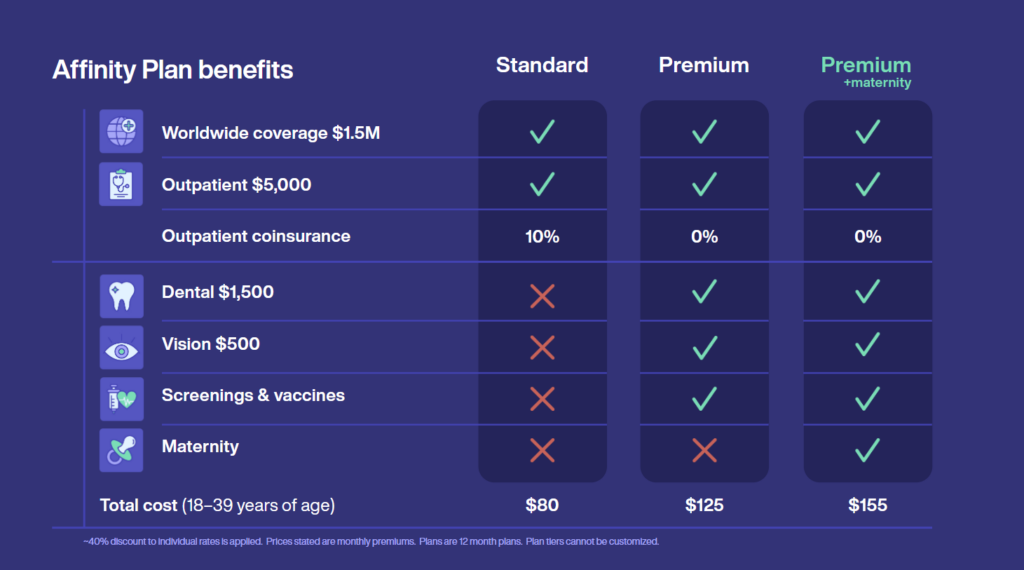Click Standard's red X for Screenings & vaccines
Screen dimensions: 1024x570
click(x=542, y=399)
